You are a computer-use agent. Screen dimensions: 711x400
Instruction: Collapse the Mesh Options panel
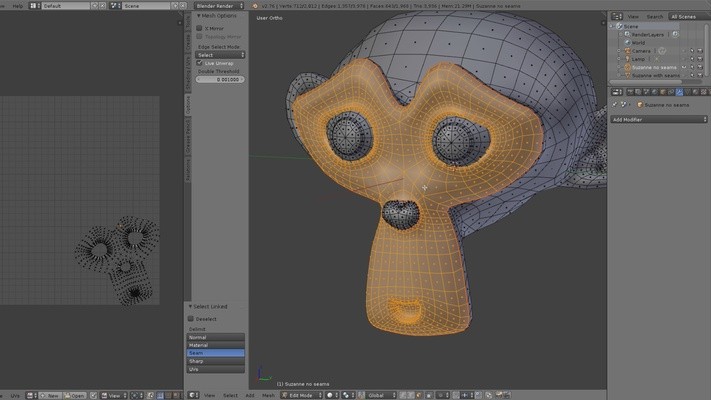tap(199, 15)
